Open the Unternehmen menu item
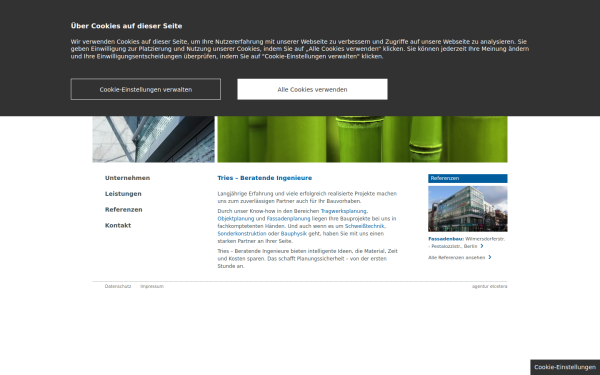The height and width of the screenshot is (375, 600). click(127, 178)
